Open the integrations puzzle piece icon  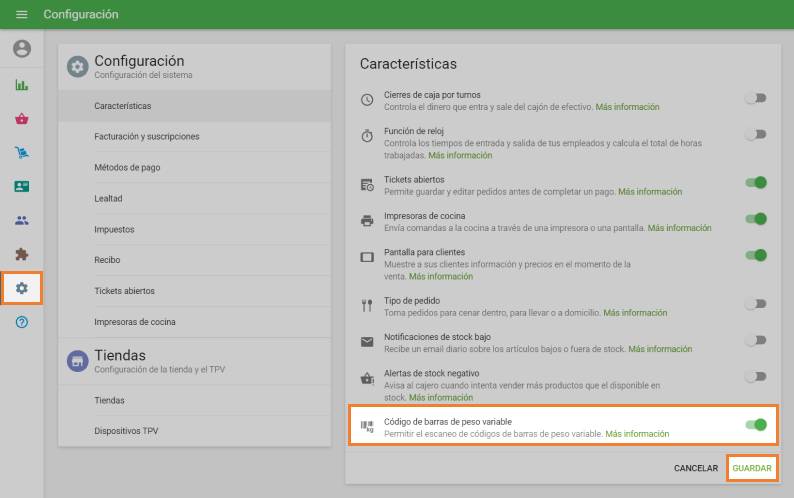[x=22, y=254]
